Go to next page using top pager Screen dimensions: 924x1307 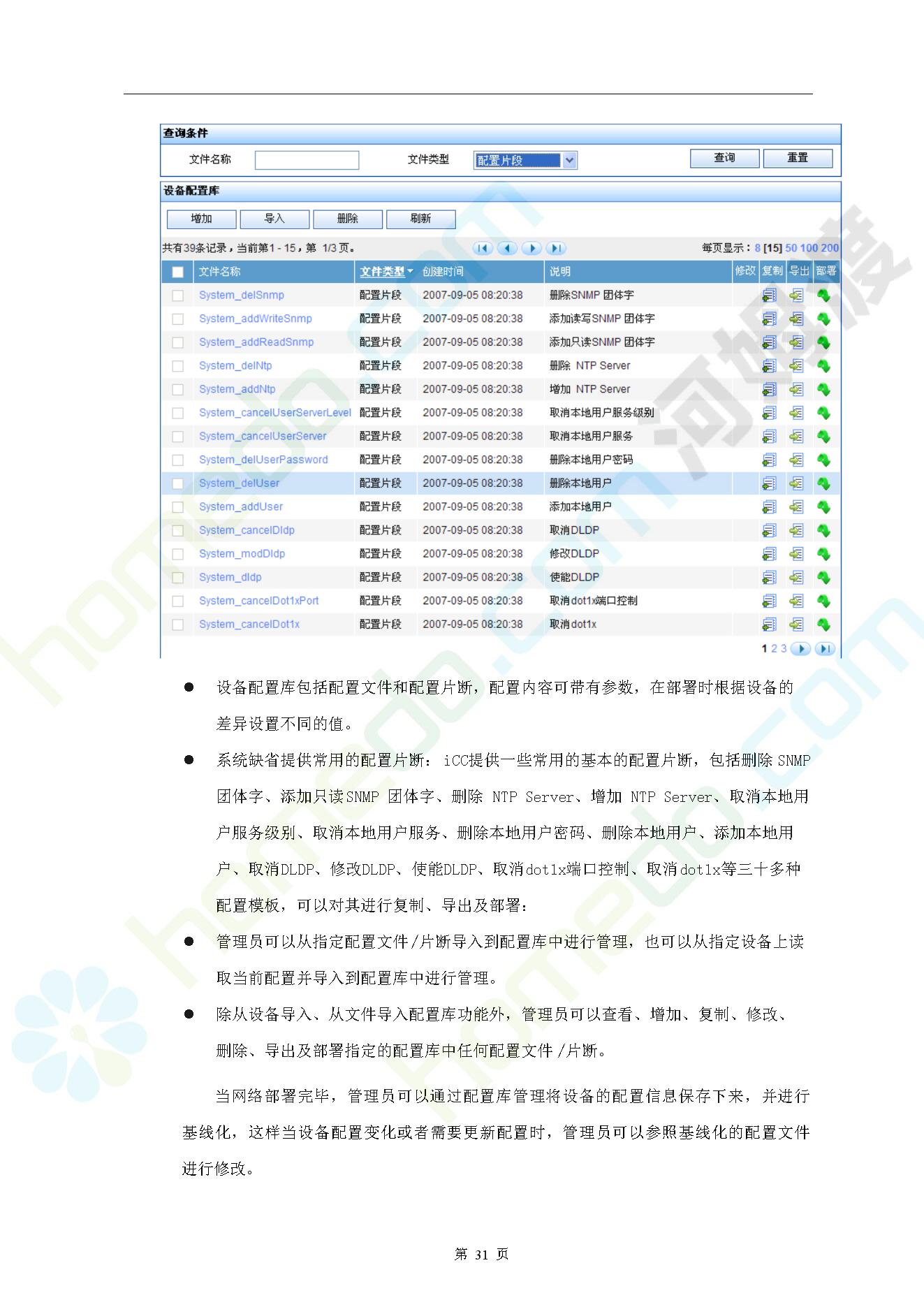(x=531, y=248)
